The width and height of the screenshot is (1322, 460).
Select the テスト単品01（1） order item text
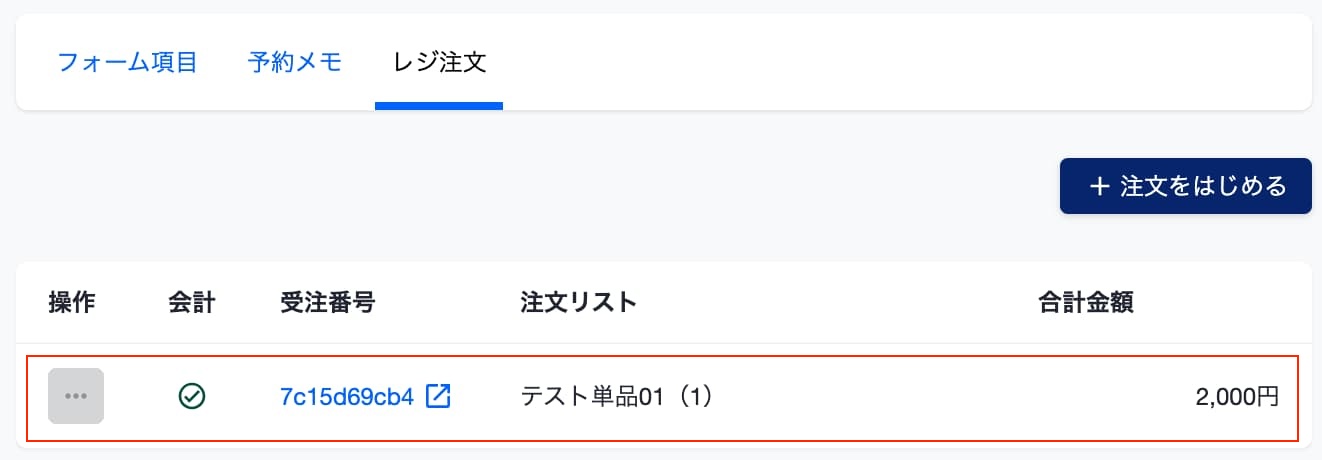(x=618, y=397)
